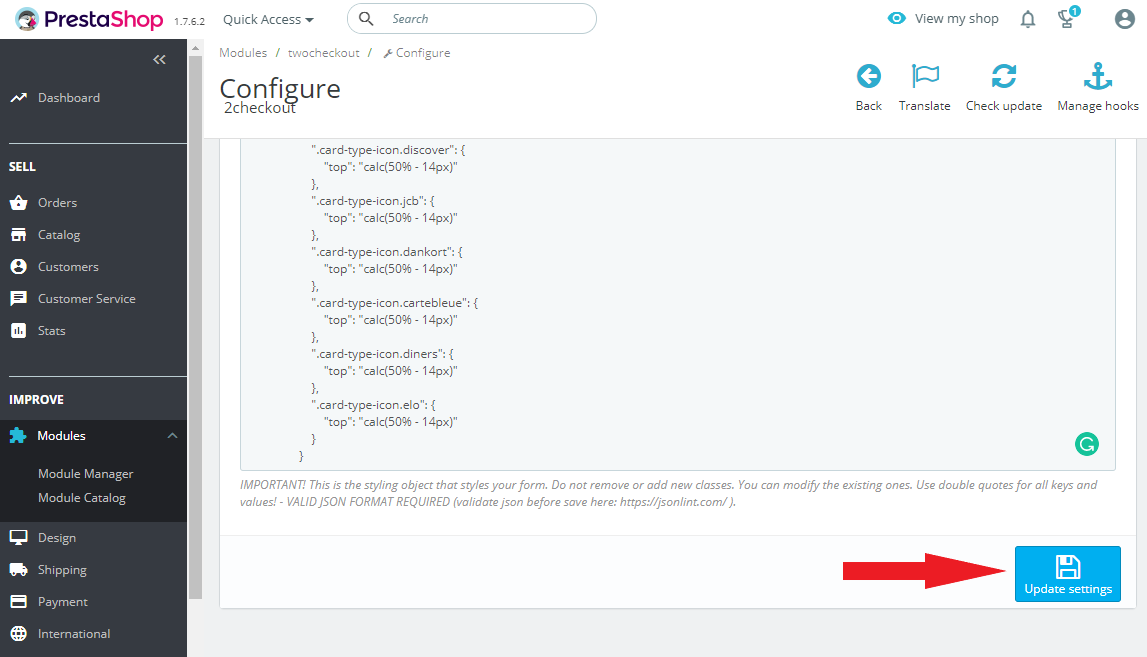Click the Payment card icon
Viewport: 1147px width, 657px height.
tap(18, 601)
